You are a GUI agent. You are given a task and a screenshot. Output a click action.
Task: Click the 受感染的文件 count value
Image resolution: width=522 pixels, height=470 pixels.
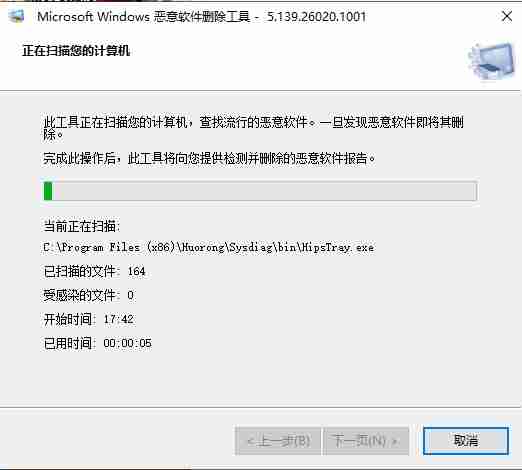131,295
